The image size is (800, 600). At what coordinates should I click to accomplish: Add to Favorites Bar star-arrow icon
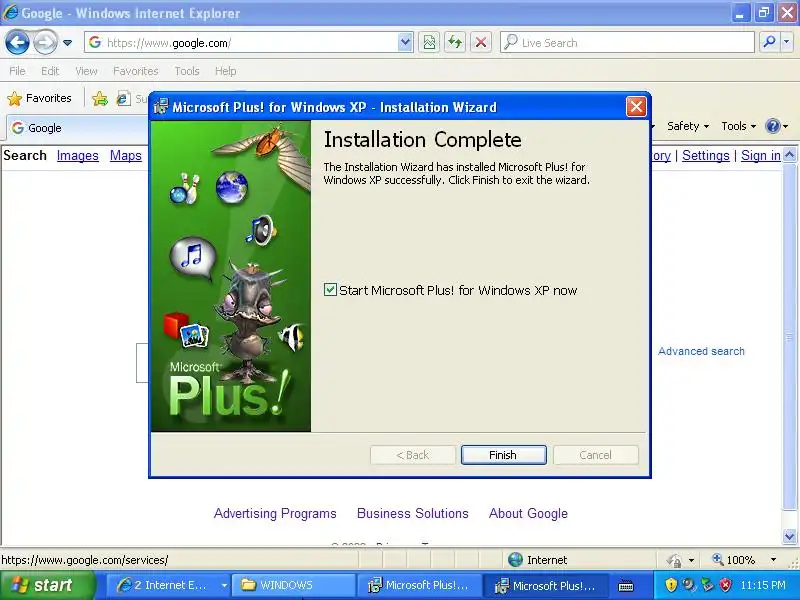coord(100,98)
